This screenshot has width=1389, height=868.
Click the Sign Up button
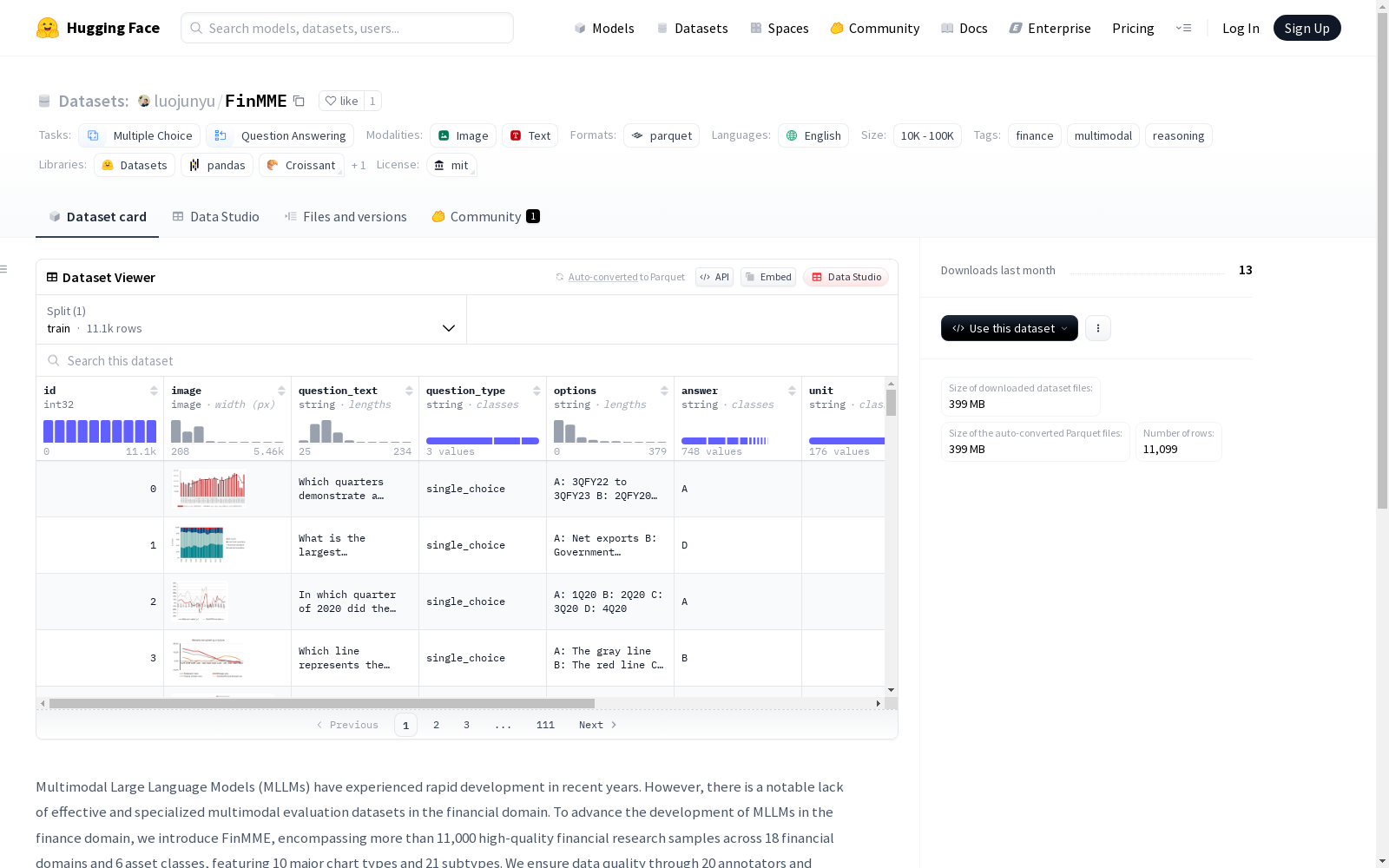pyautogui.click(x=1307, y=28)
